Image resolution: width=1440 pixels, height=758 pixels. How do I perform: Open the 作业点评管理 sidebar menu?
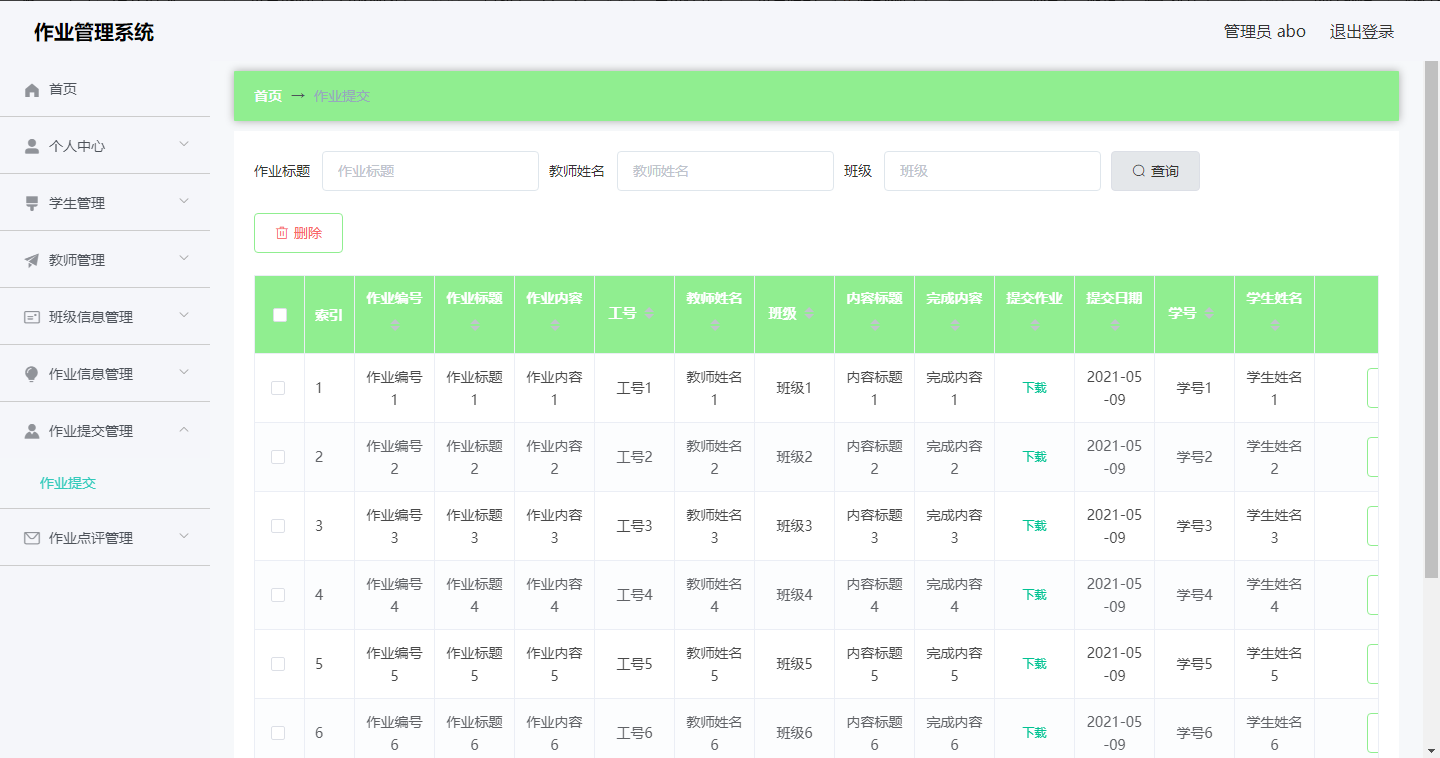pos(105,538)
